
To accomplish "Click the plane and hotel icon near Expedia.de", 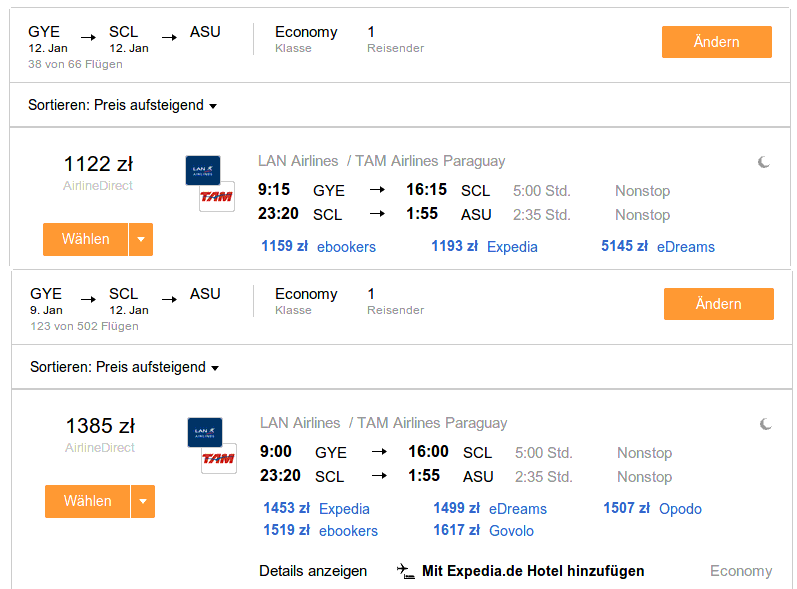I will point(406,571).
